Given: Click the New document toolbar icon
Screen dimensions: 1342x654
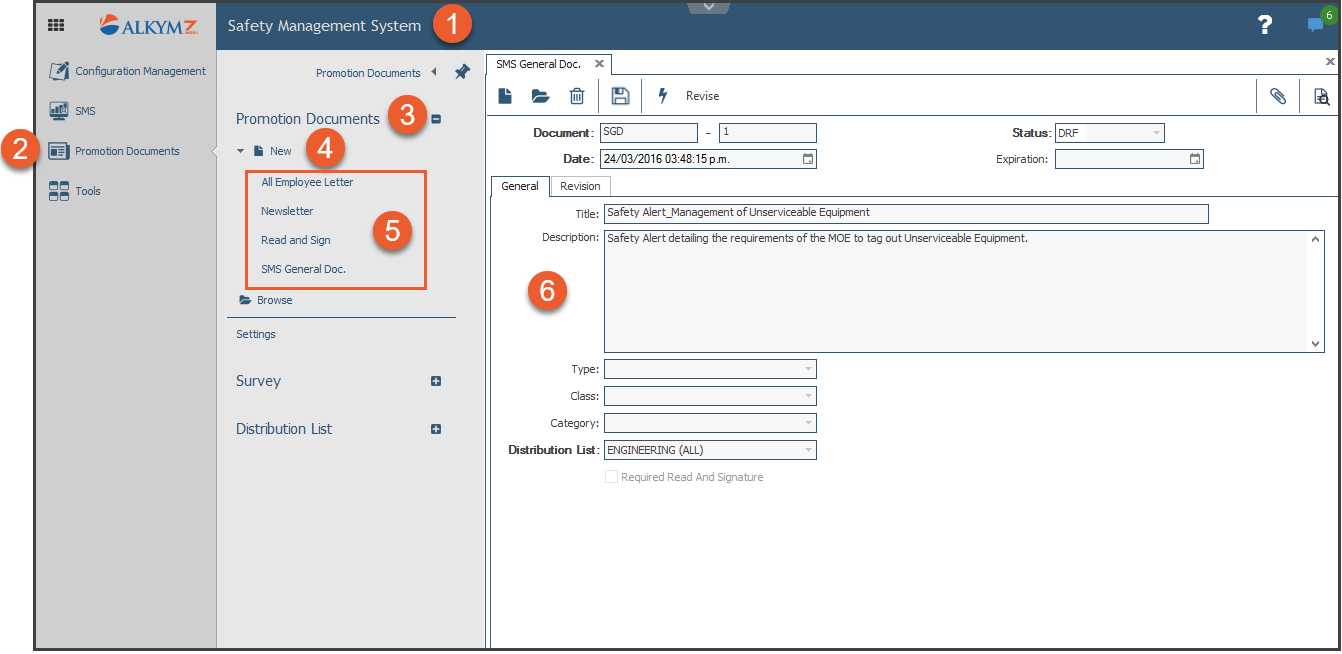Looking at the screenshot, I should (x=506, y=96).
